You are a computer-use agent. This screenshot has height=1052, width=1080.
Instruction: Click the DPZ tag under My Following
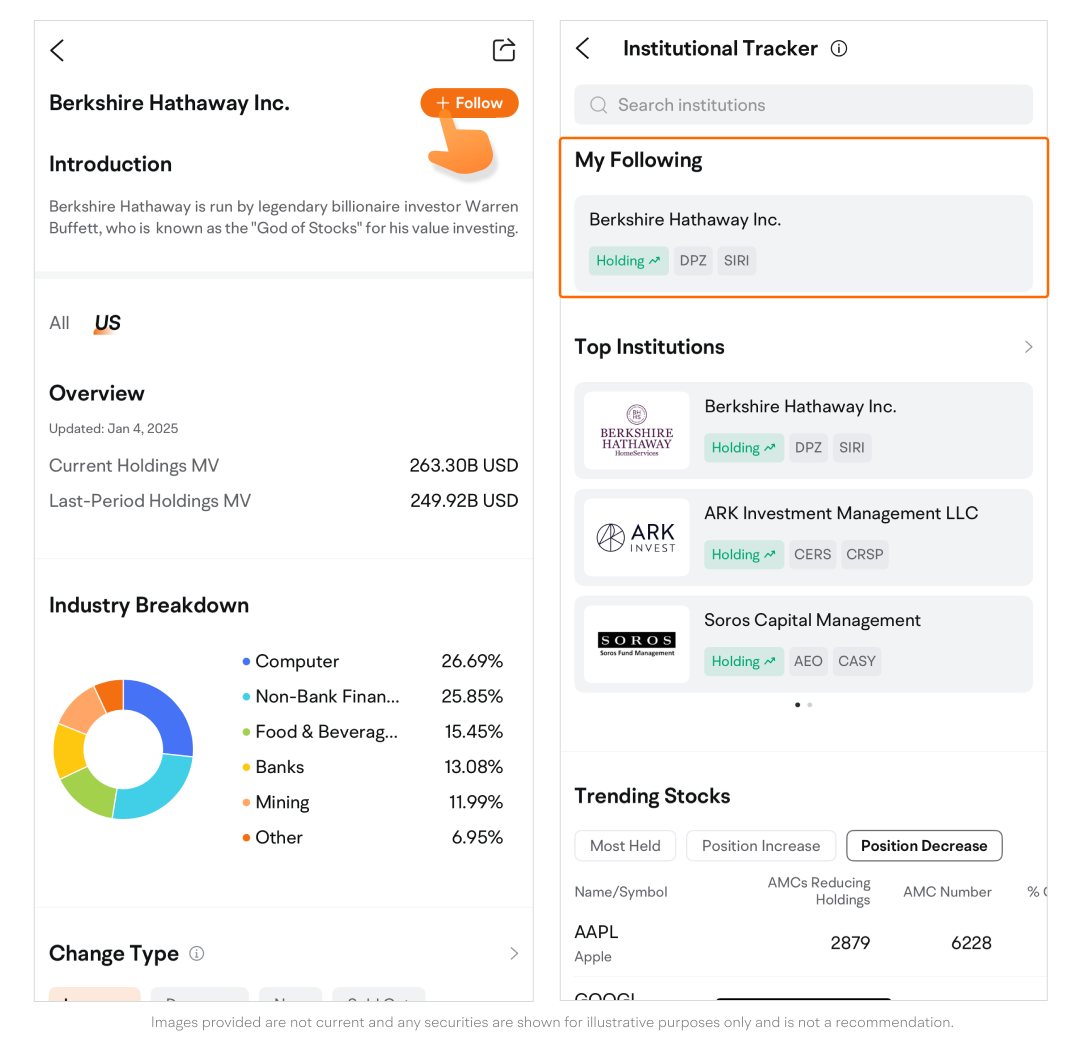click(693, 260)
